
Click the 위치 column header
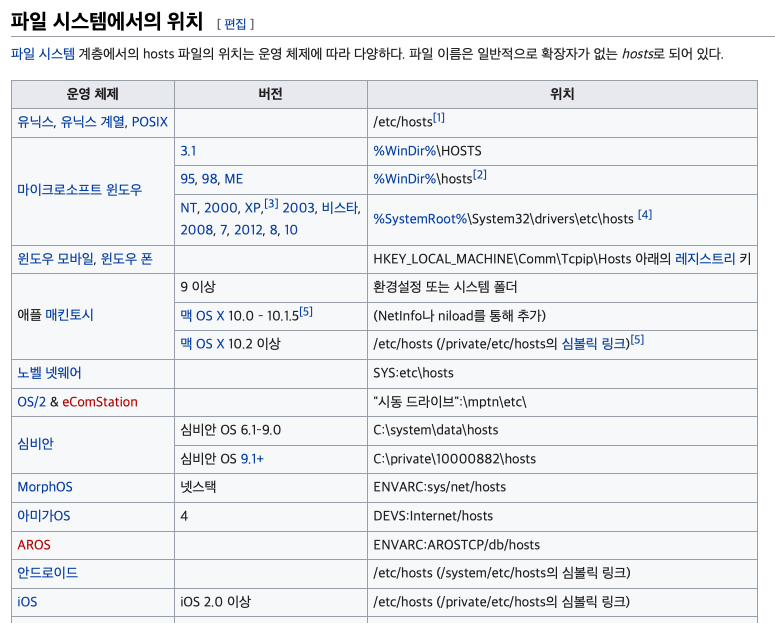[562, 94]
